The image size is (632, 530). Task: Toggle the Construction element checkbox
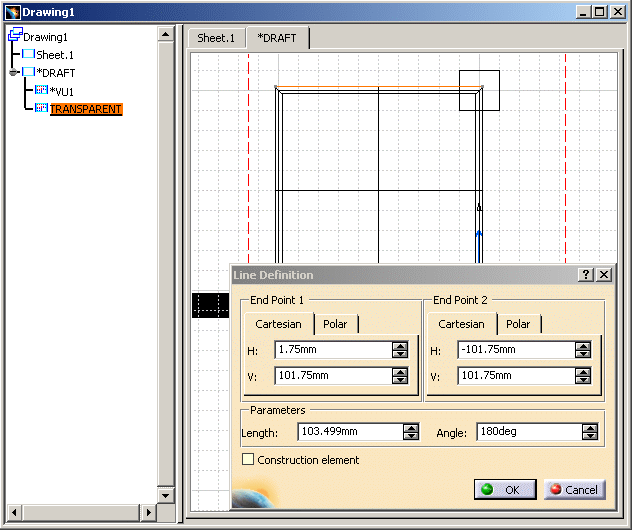pos(248,460)
